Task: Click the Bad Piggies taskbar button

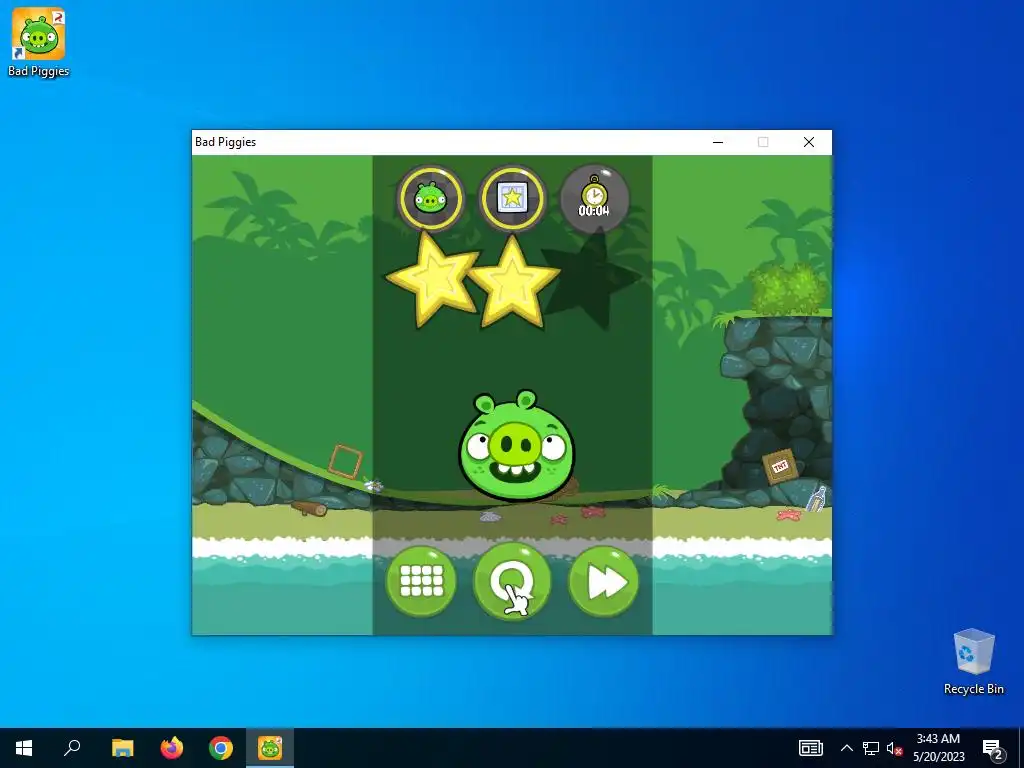Action: pyautogui.click(x=270, y=748)
